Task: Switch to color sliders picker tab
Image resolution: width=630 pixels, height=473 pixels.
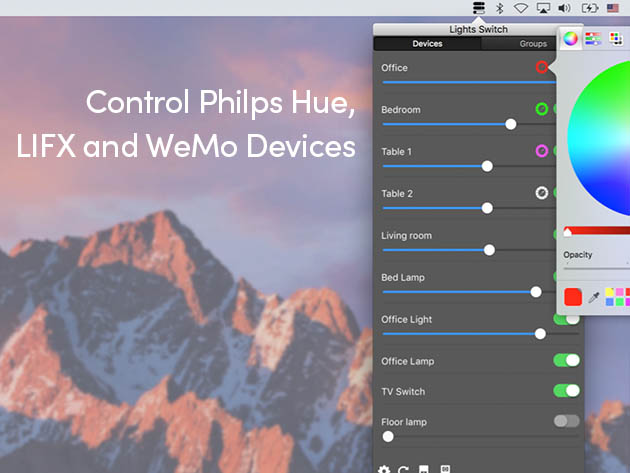Action: (593, 39)
